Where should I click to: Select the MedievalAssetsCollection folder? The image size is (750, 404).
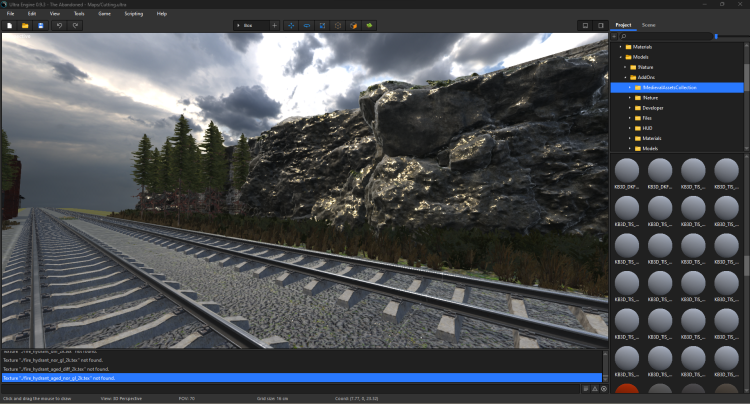(670, 88)
